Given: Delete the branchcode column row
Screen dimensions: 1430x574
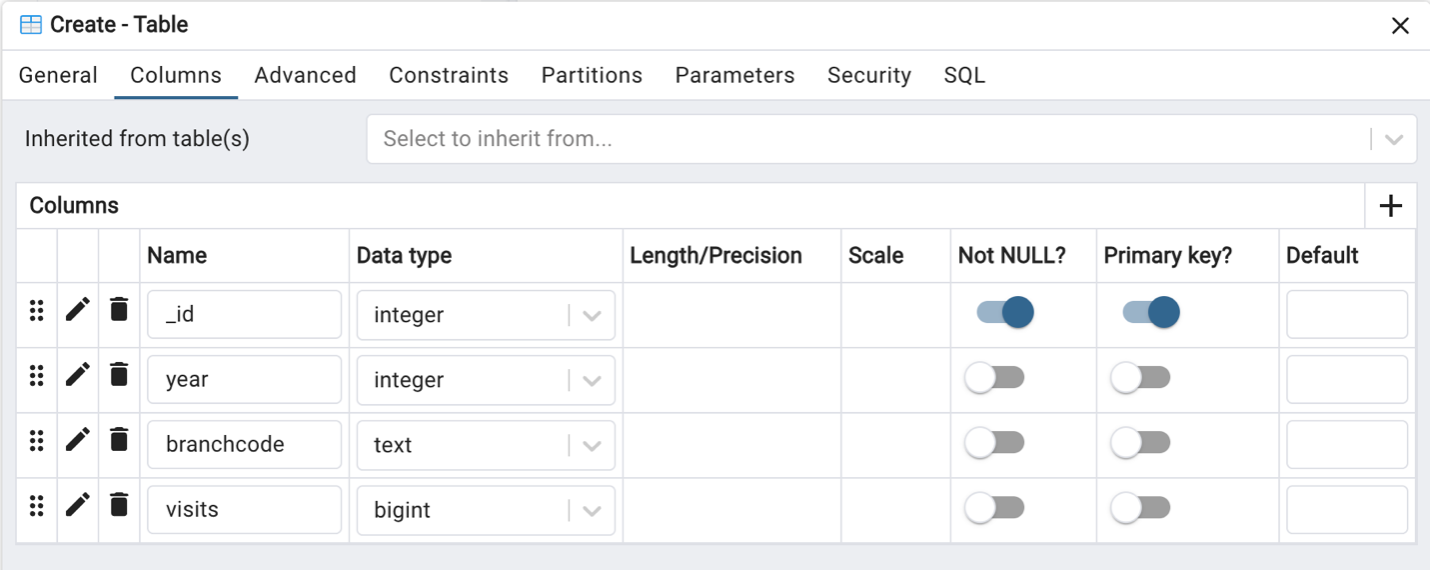Looking at the screenshot, I should 119,440.
